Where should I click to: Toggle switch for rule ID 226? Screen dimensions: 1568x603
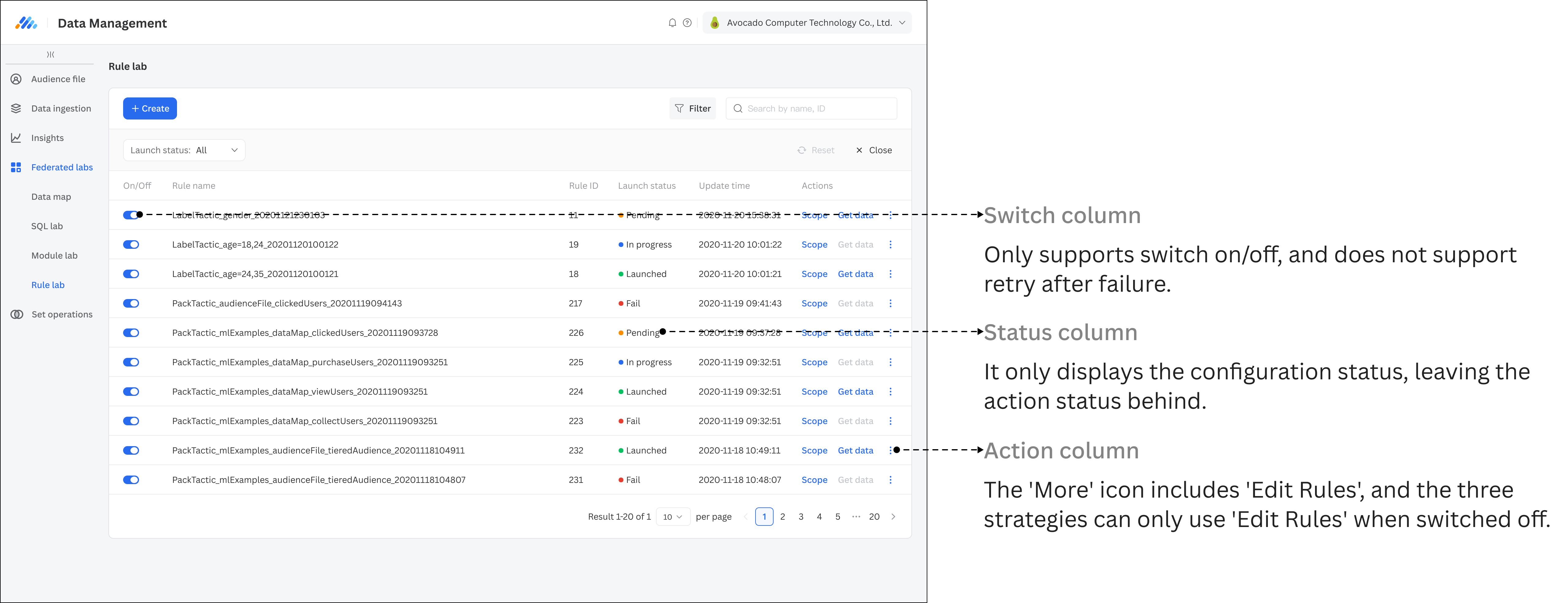[131, 332]
